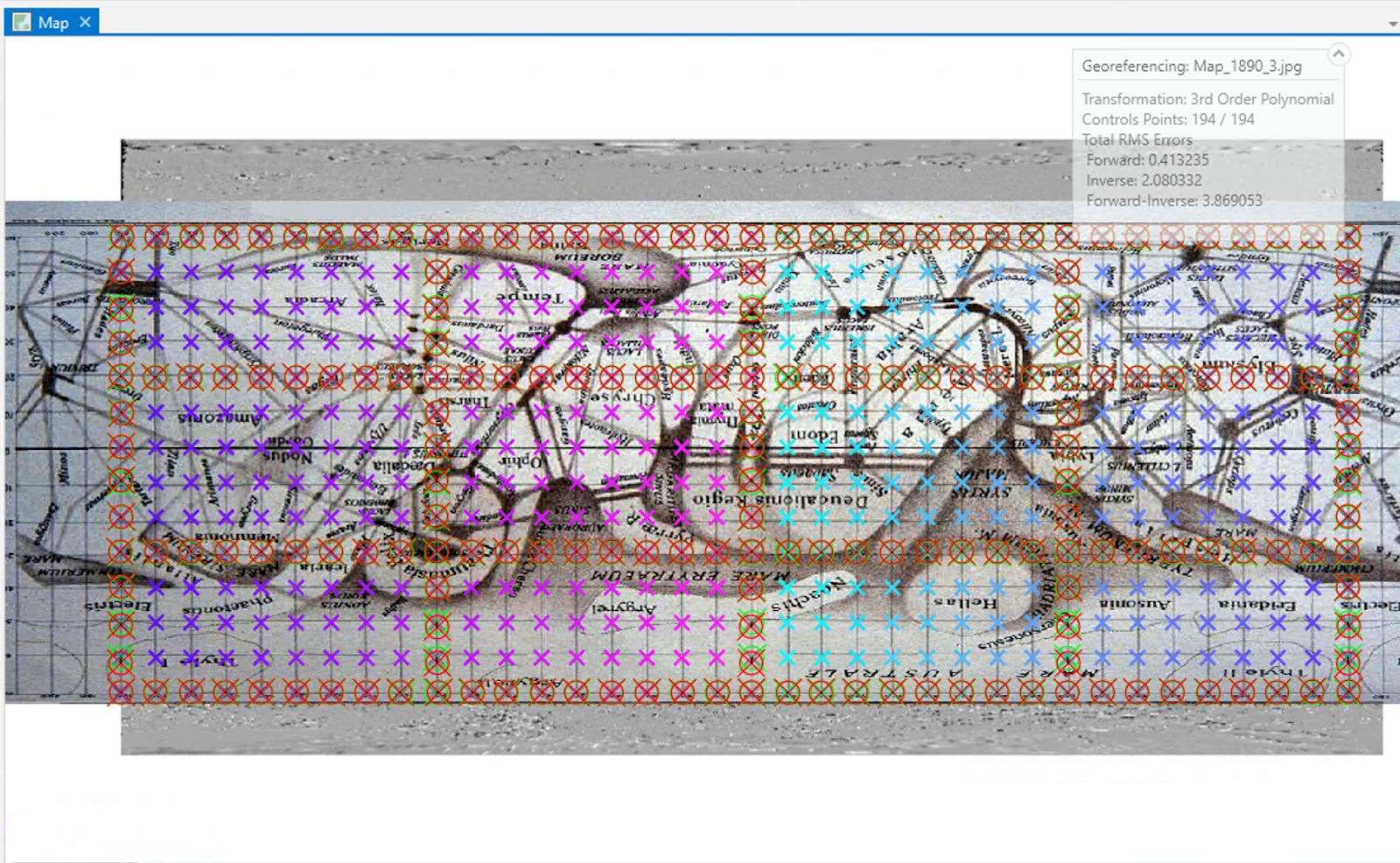
Task: Switch to the Map view tab
Action: point(52,23)
